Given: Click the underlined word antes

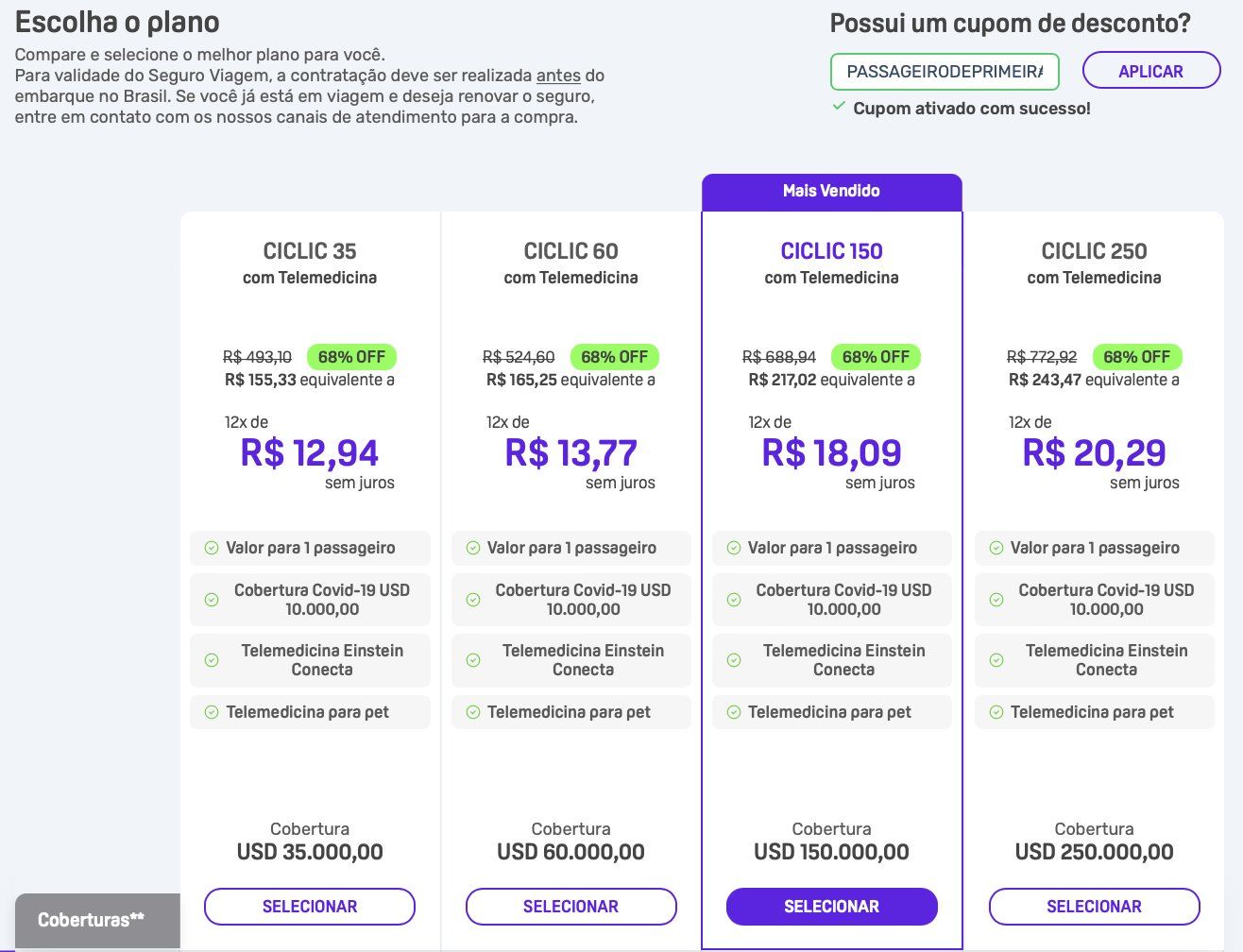Looking at the screenshot, I should point(558,76).
